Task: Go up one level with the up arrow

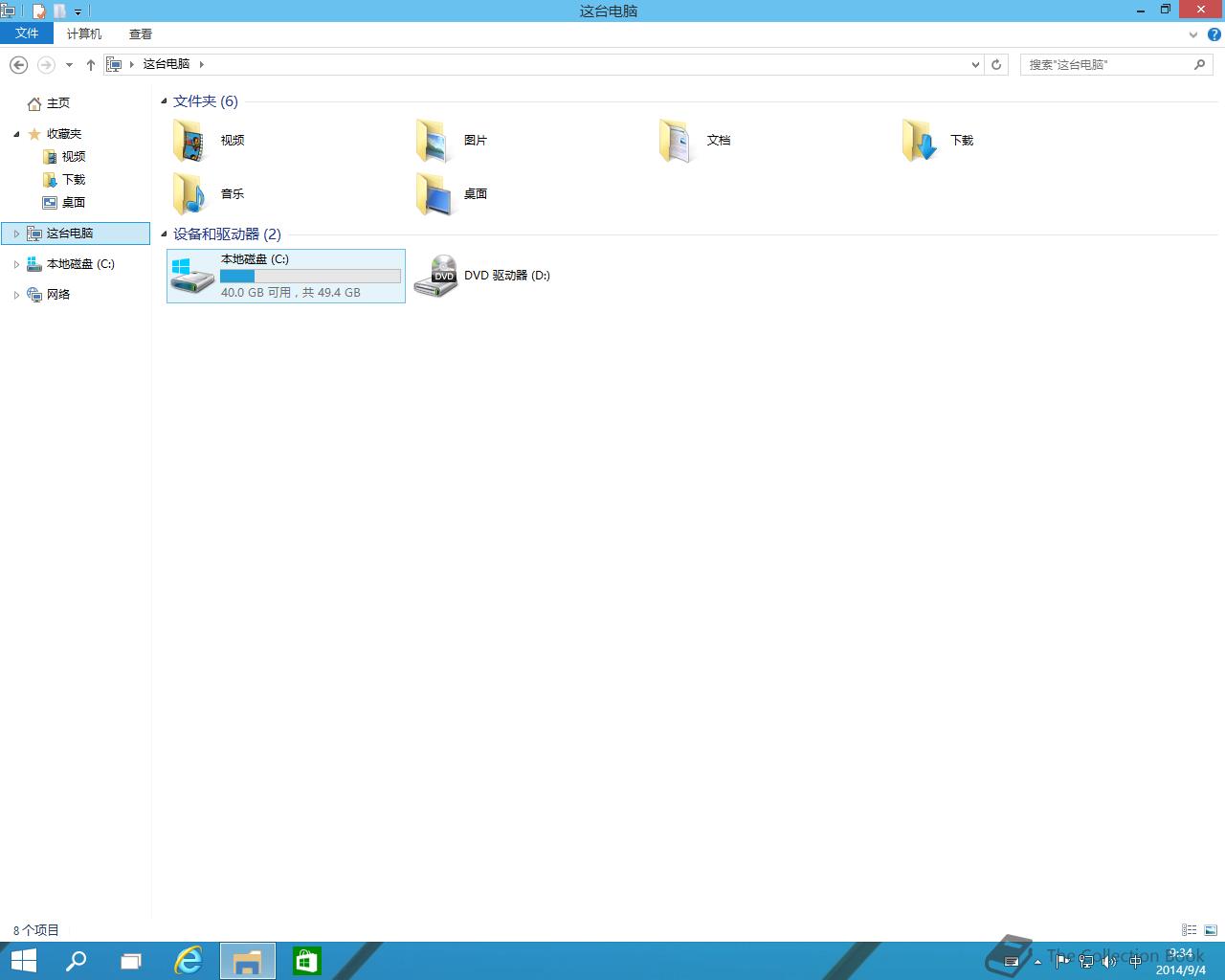Action: pos(91,64)
